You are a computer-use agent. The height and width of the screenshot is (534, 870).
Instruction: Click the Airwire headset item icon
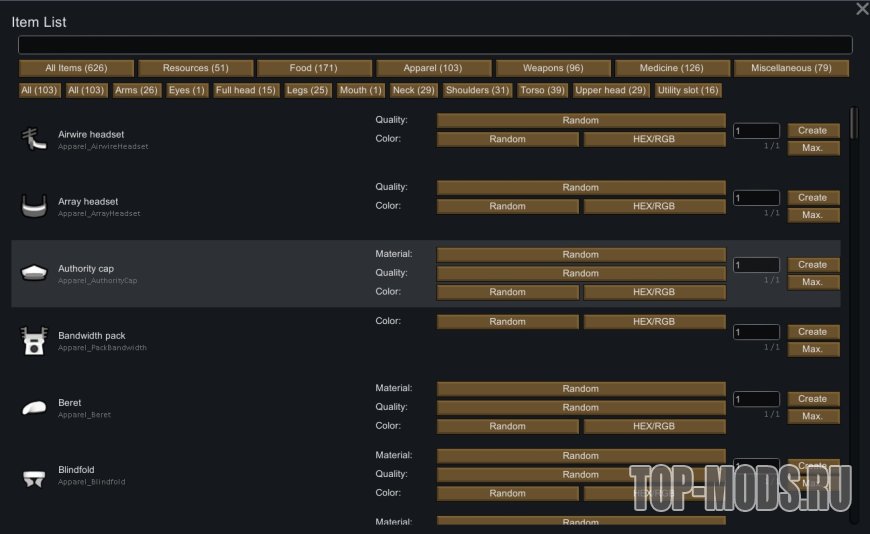pyautogui.click(x=33, y=139)
